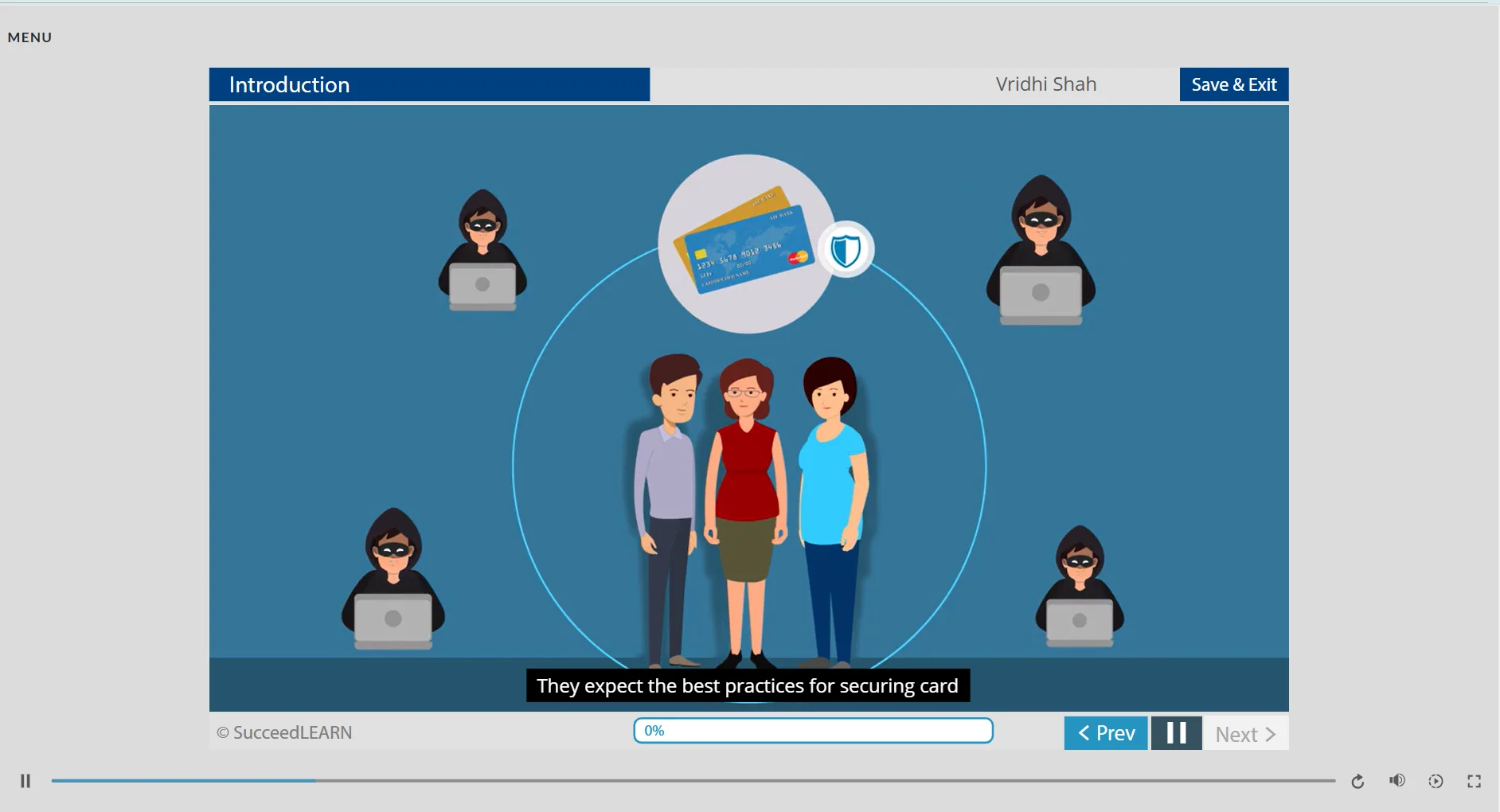Mute audio with the speaker icon
1500x812 pixels.
click(1397, 781)
